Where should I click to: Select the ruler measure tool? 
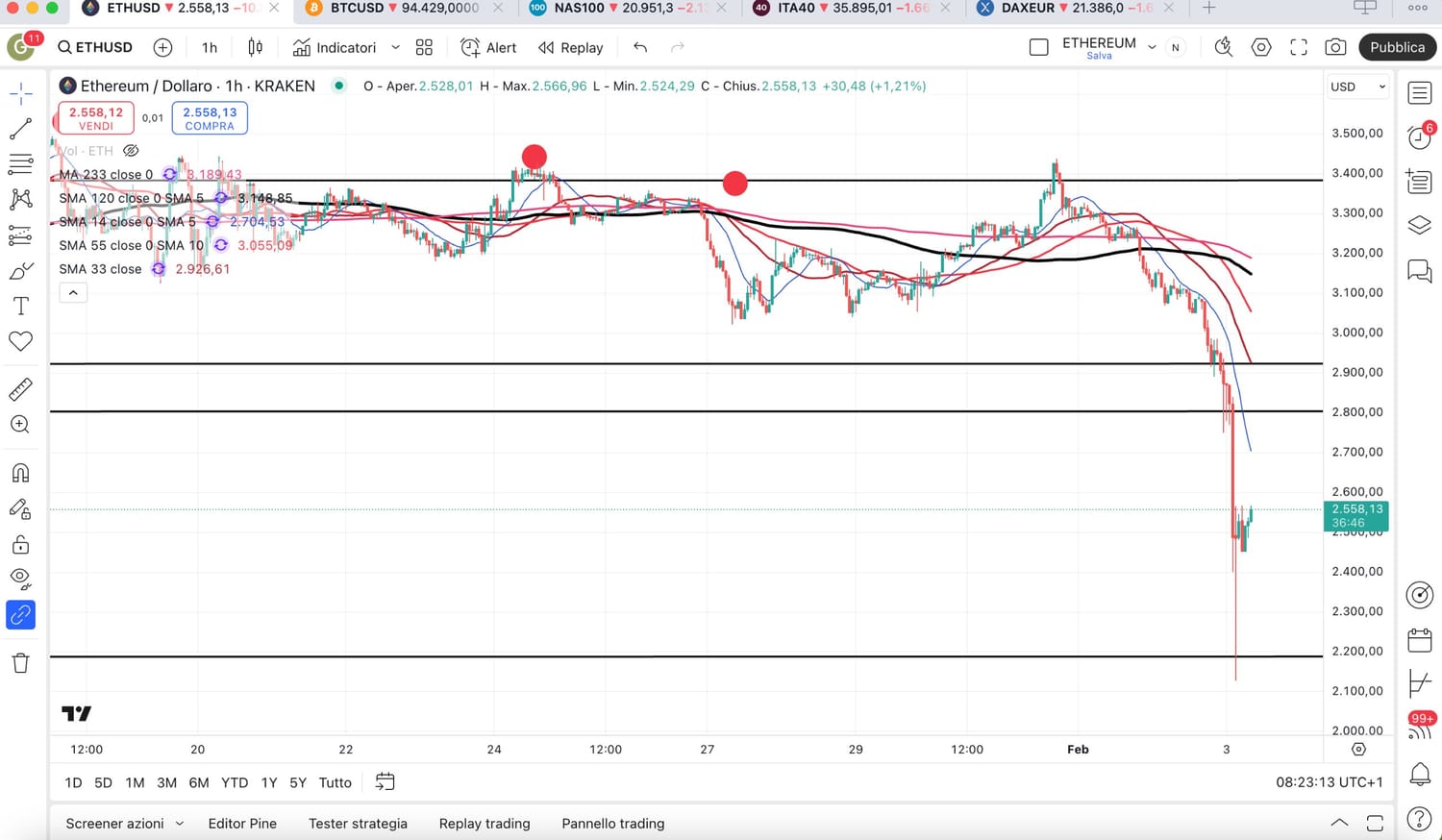[20, 389]
